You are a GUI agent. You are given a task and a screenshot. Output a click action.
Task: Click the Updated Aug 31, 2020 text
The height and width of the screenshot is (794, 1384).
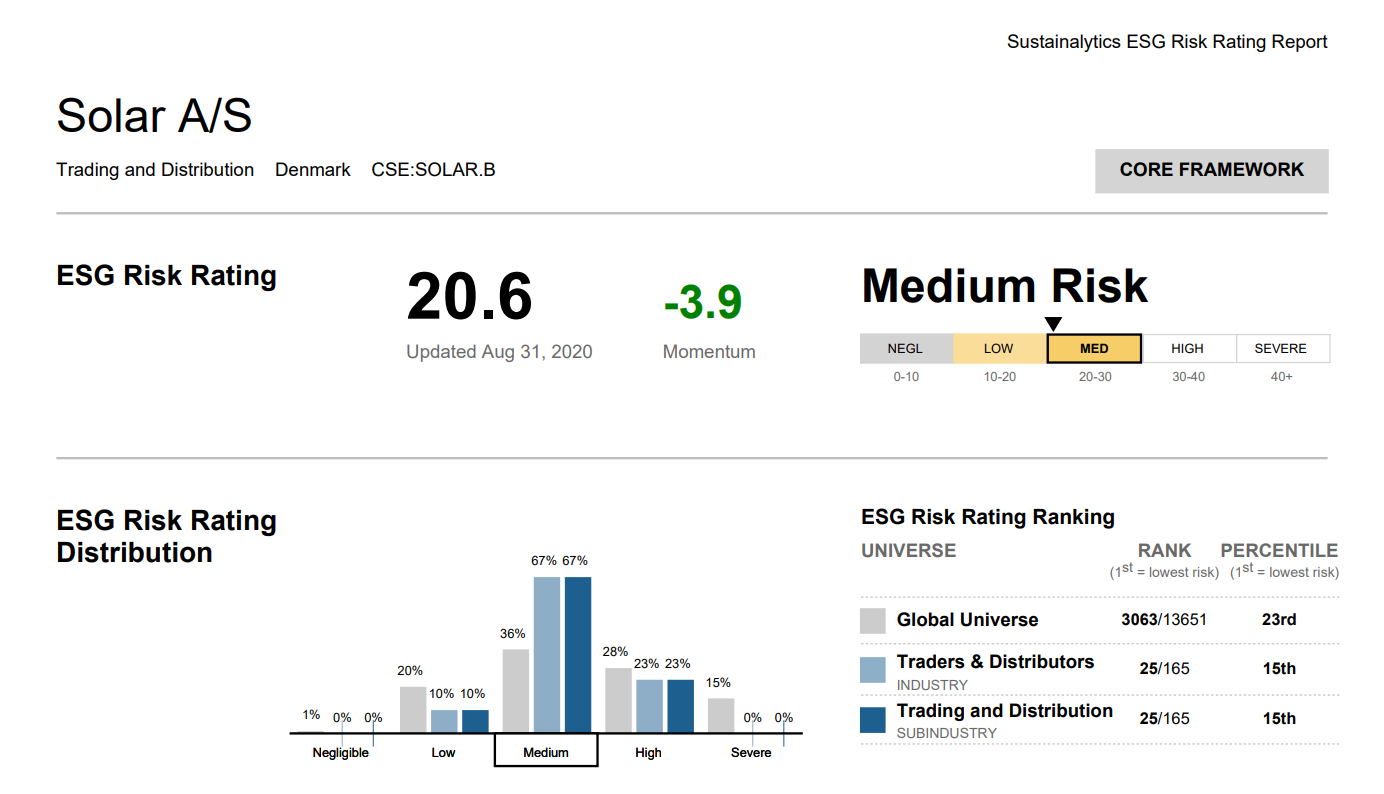coord(499,352)
